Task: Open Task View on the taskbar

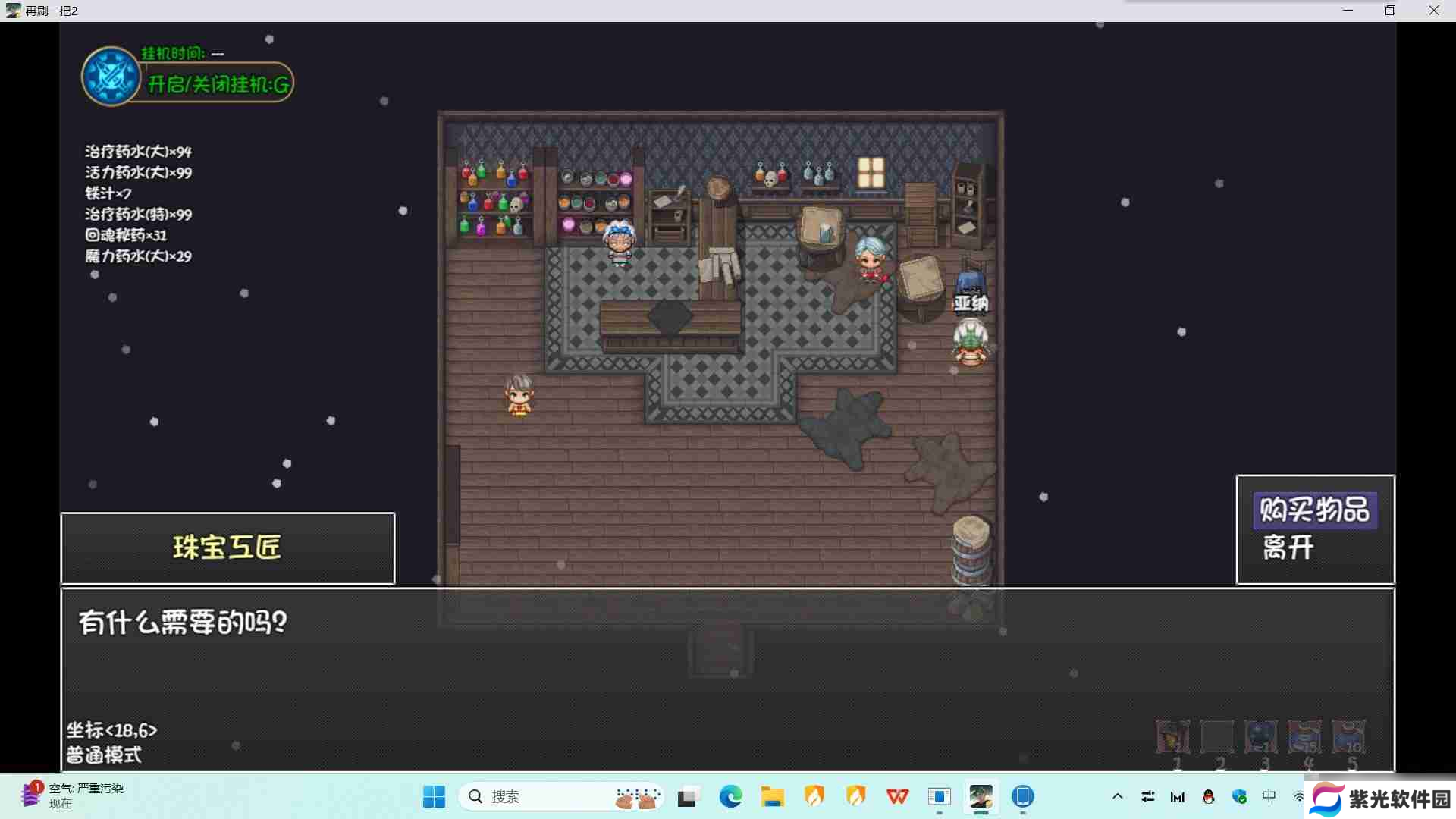Action: coord(688,797)
